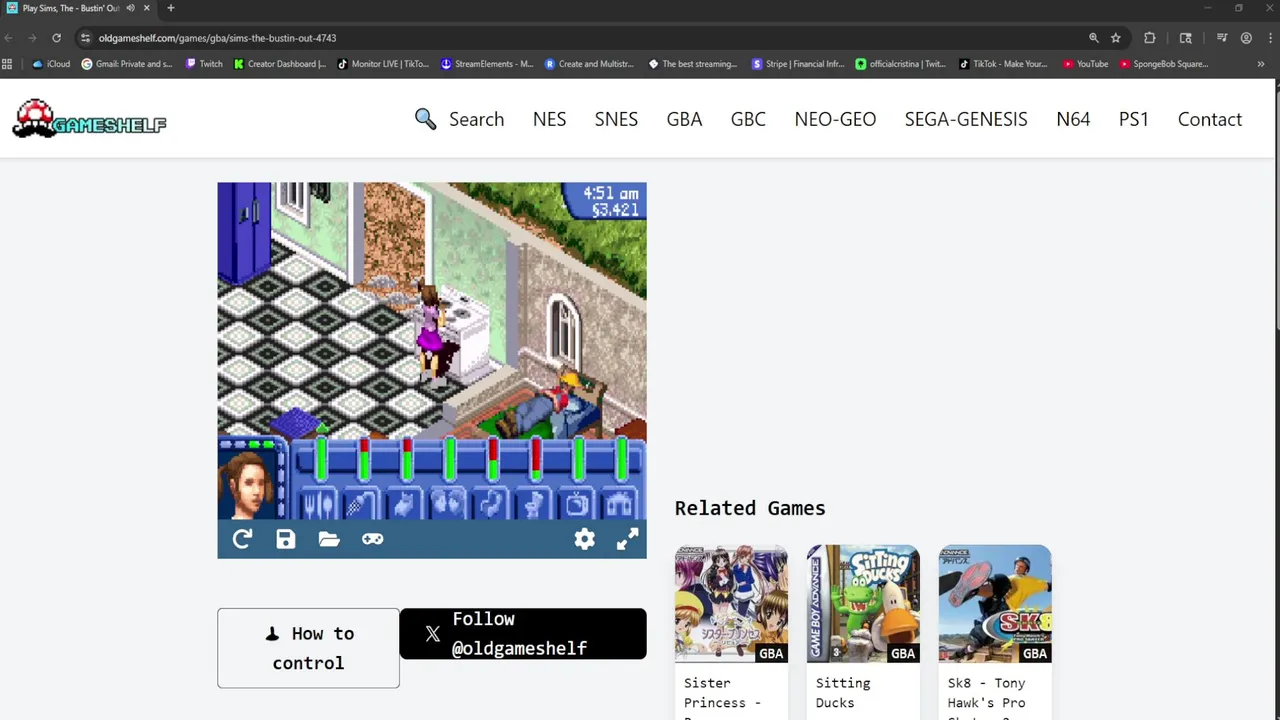1280x720 pixels.
Task: Select the Comfort need icon
Action: point(490,504)
